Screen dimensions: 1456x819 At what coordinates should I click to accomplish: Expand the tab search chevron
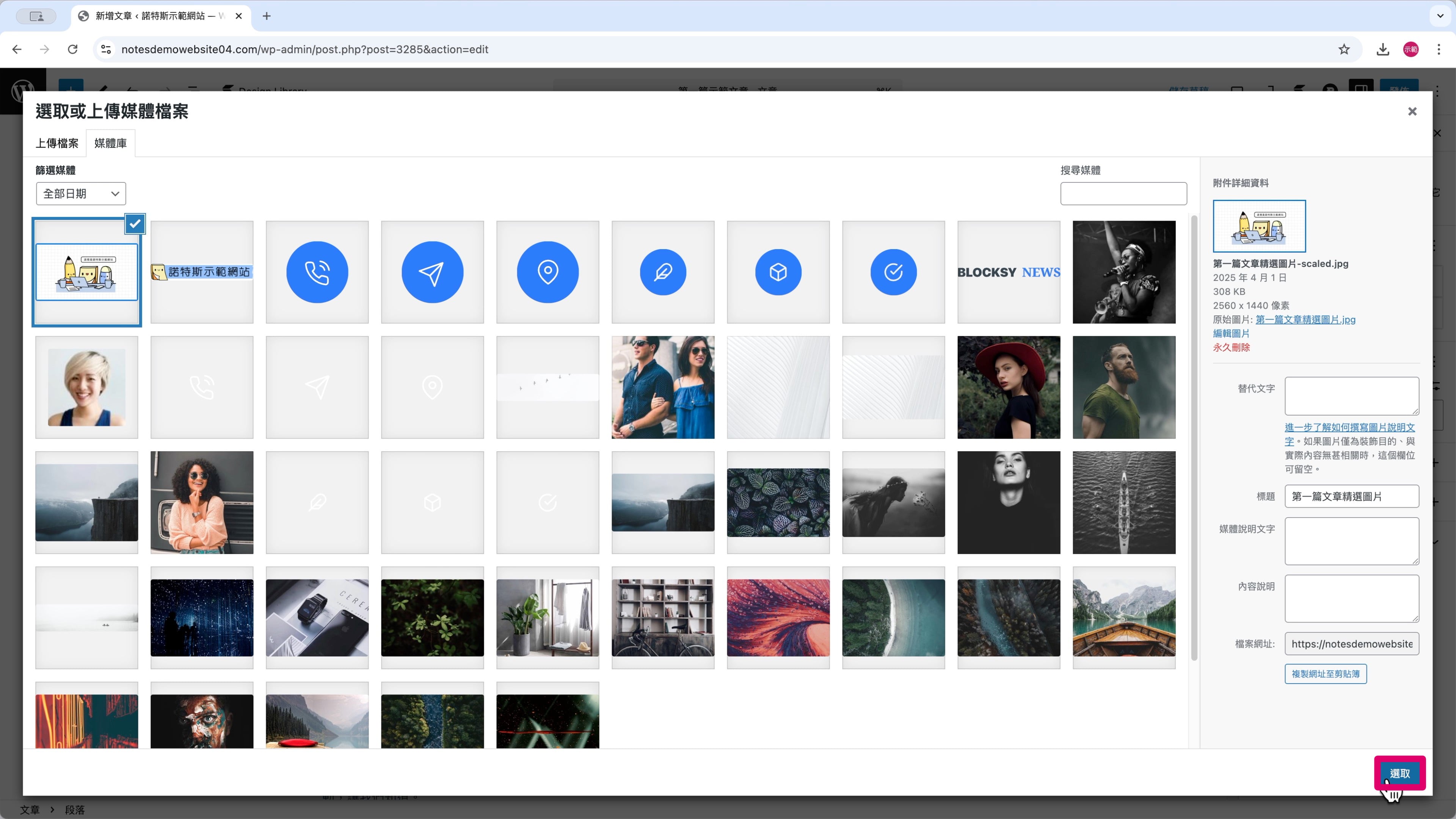tap(1440, 16)
